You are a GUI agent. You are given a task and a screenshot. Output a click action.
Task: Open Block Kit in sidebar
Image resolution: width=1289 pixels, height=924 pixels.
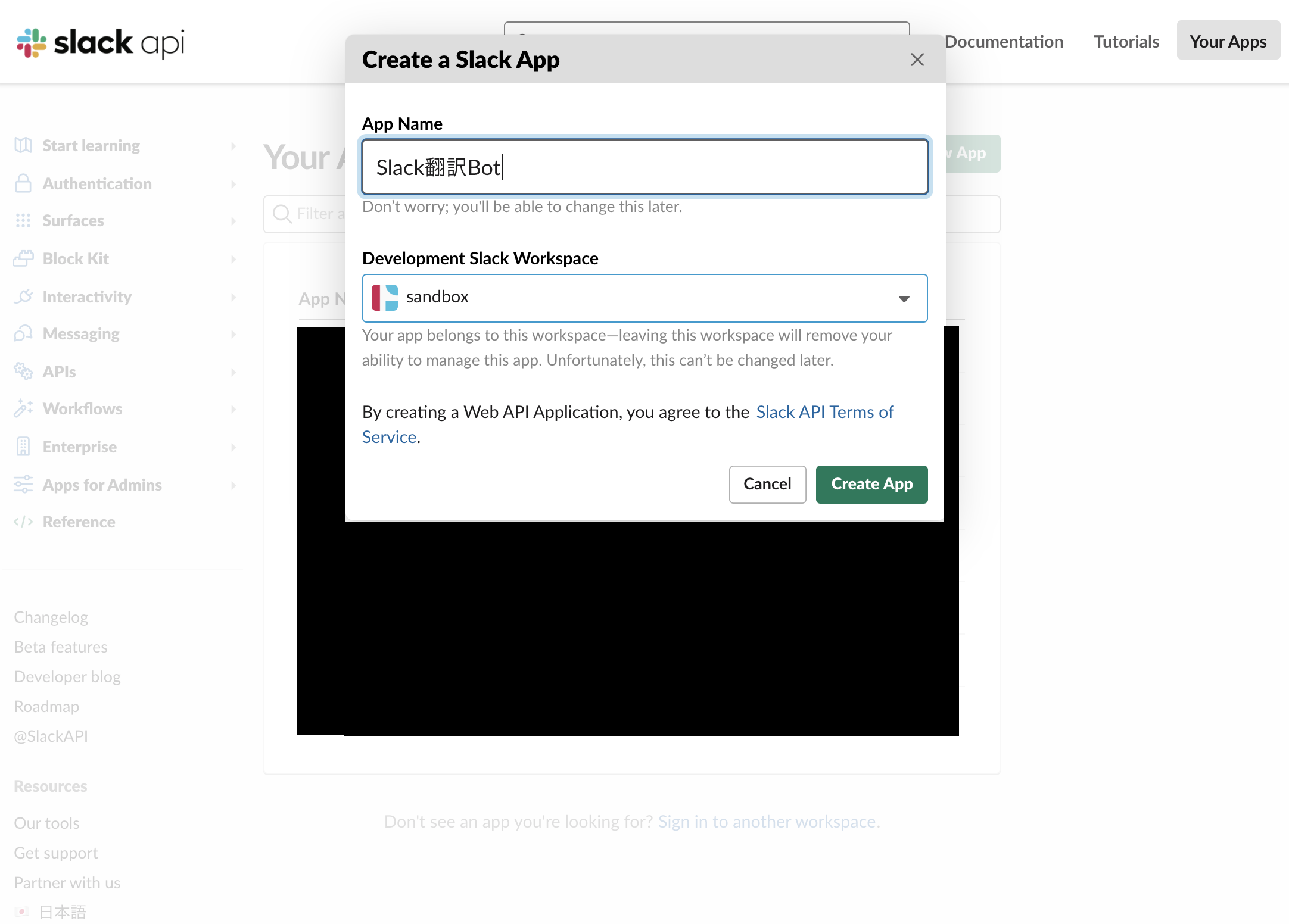coord(76,258)
